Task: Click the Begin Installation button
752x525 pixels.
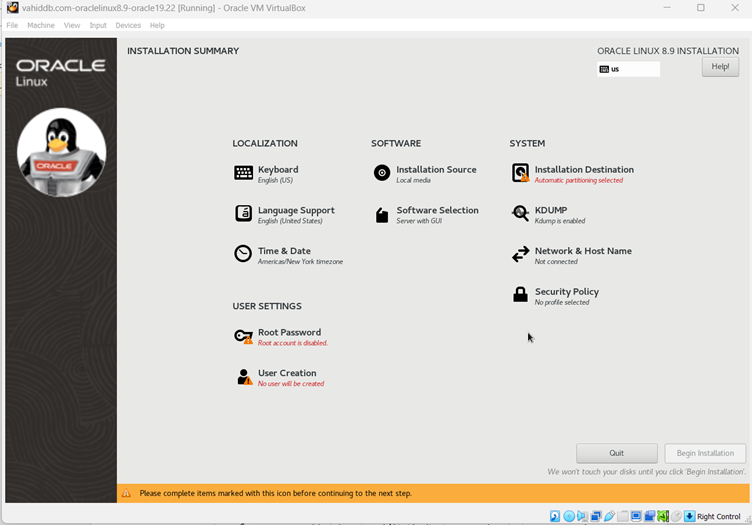Action: 705,453
